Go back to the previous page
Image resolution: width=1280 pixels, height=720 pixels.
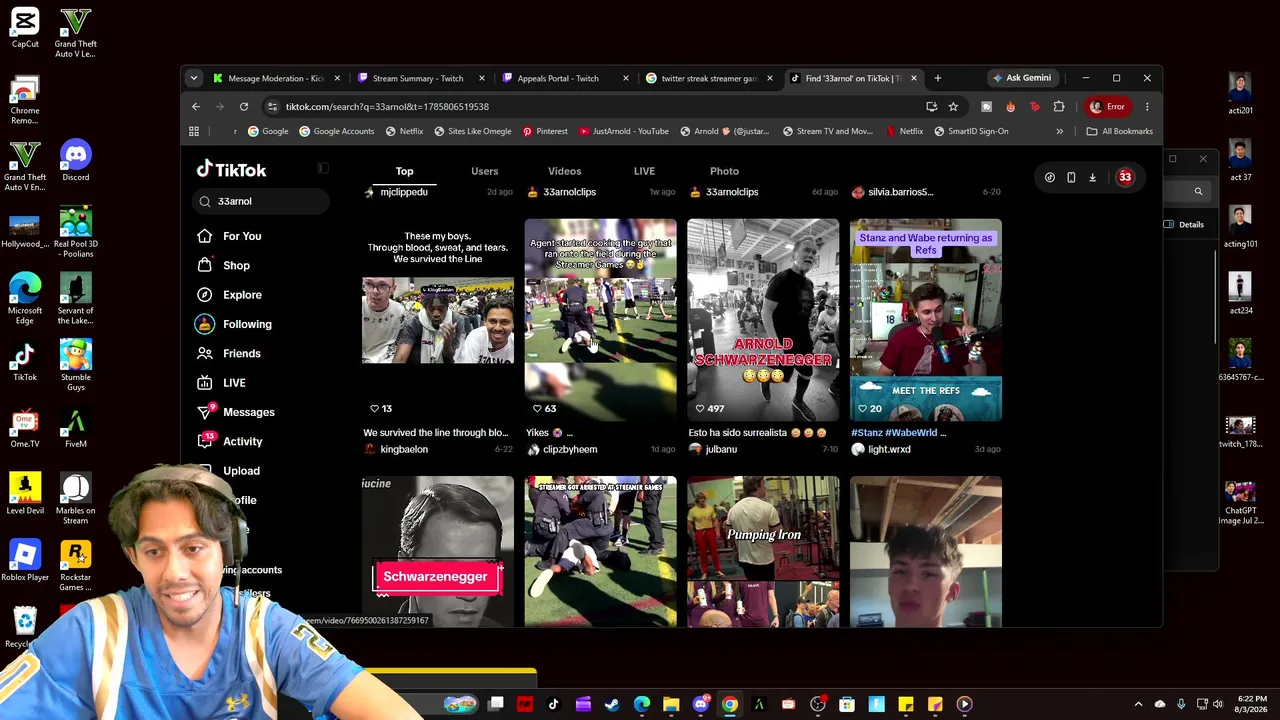point(196,106)
